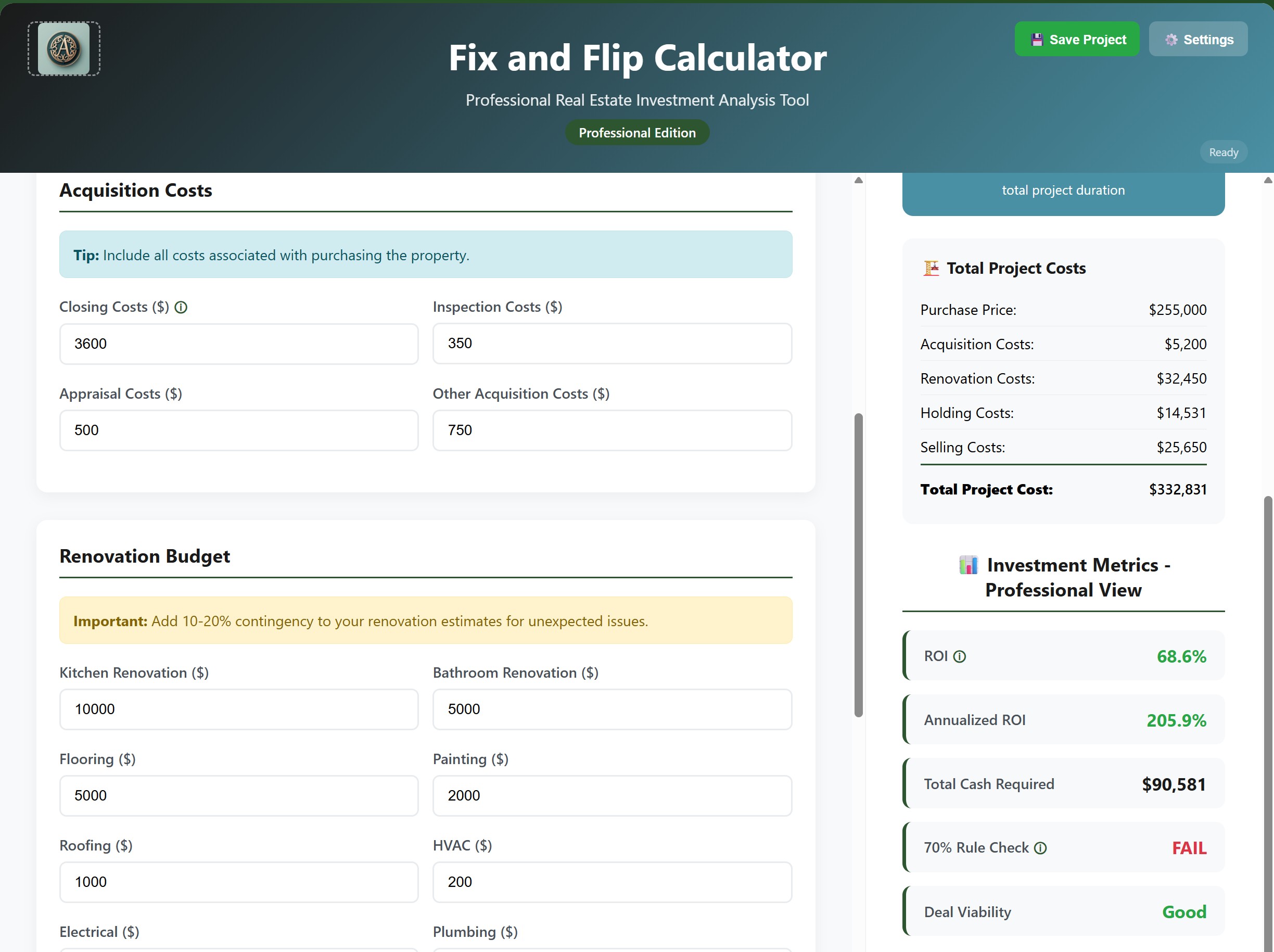
Task: Click the gear icon on Settings button
Action: click(x=1171, y=39)
